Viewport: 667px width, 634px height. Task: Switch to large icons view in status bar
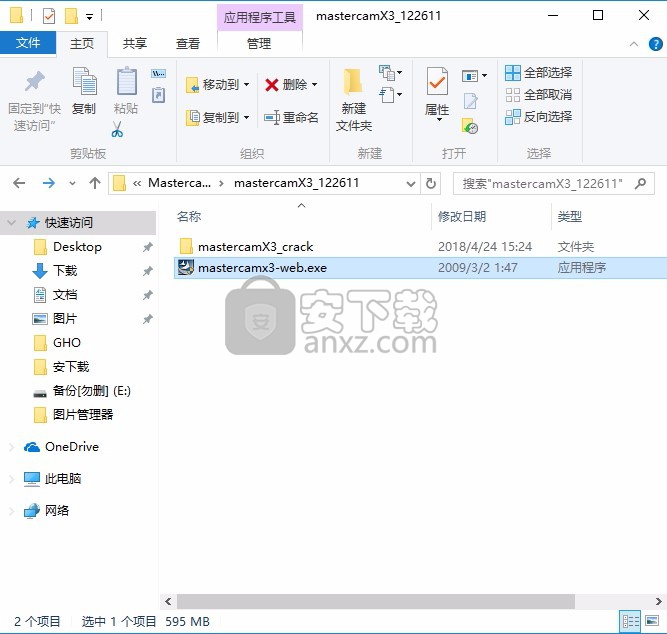652,622
